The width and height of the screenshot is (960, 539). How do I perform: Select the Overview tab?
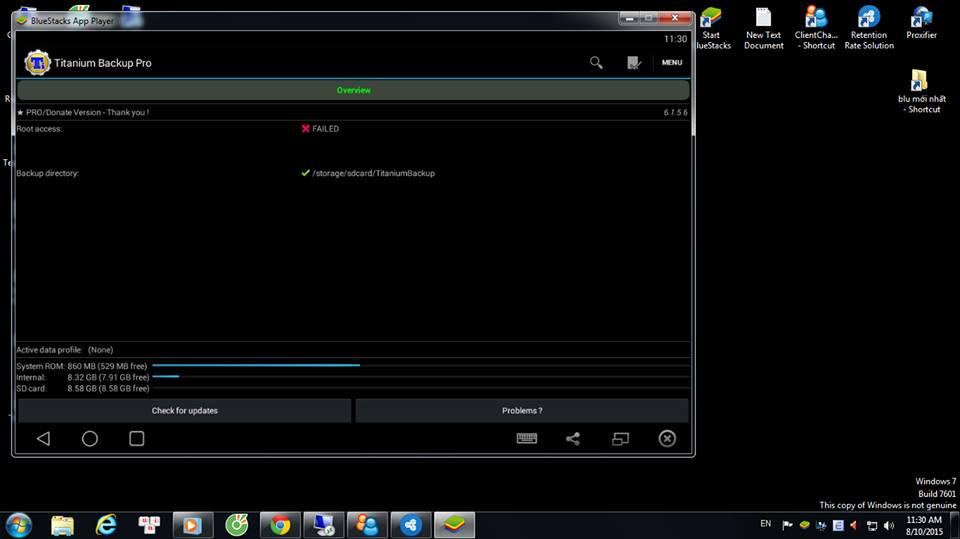click(353, 90)
